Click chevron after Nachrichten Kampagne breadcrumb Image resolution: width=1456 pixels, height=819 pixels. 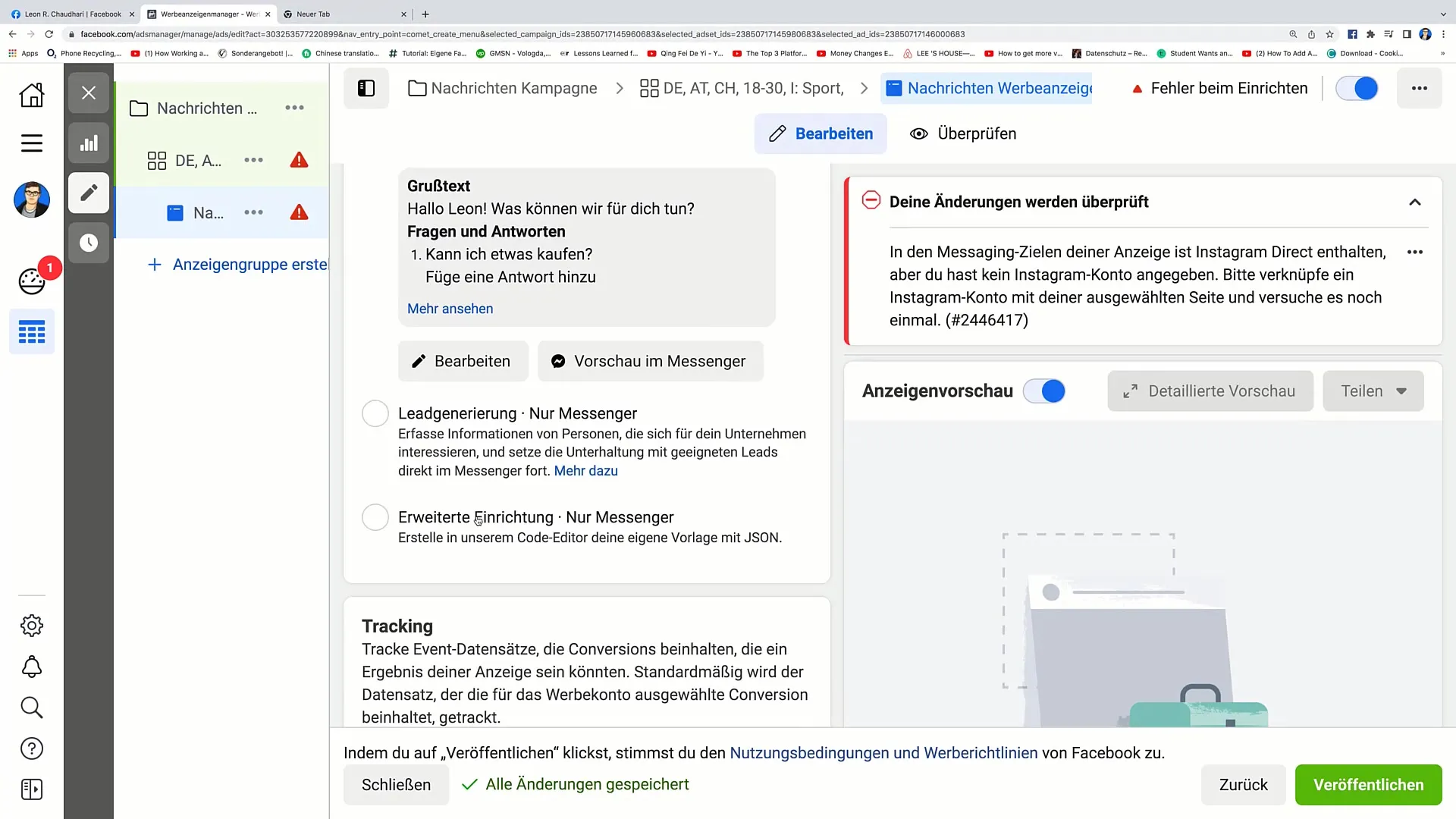point(620,88)
